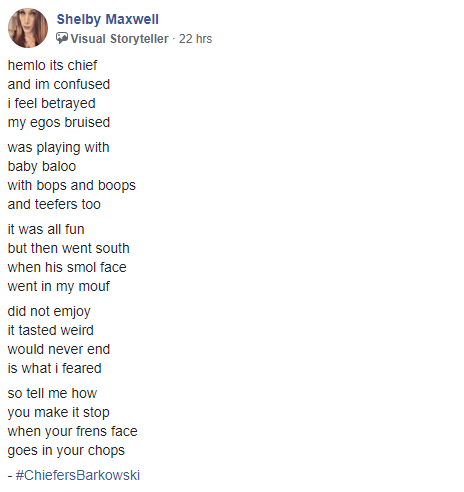This screenshot has height=492, width=464.
Task: Select the Visual Storyteller badge label
Action: coord(119,39)
